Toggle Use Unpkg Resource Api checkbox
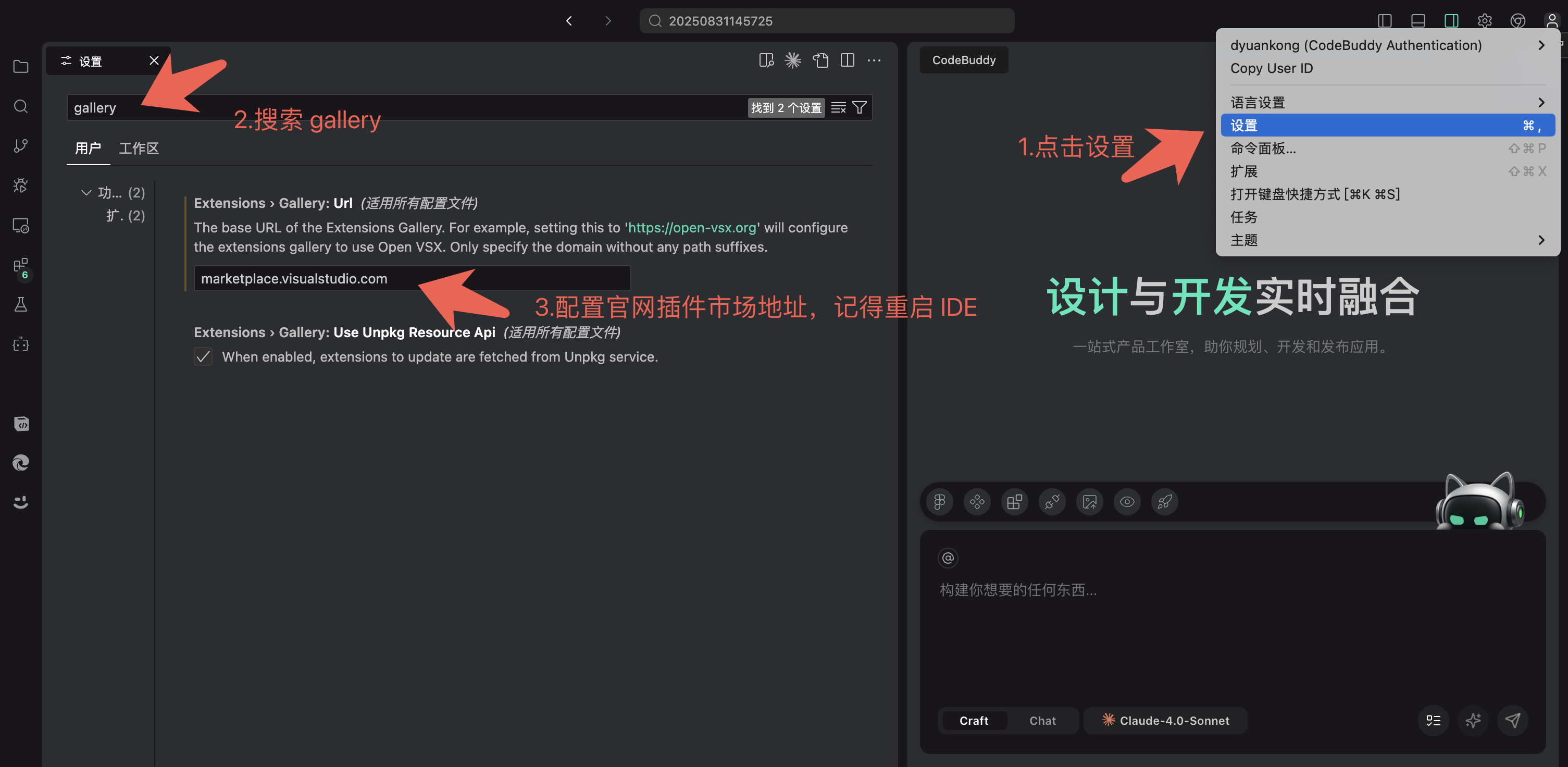Screen dimensions: 1568x767 203,357
